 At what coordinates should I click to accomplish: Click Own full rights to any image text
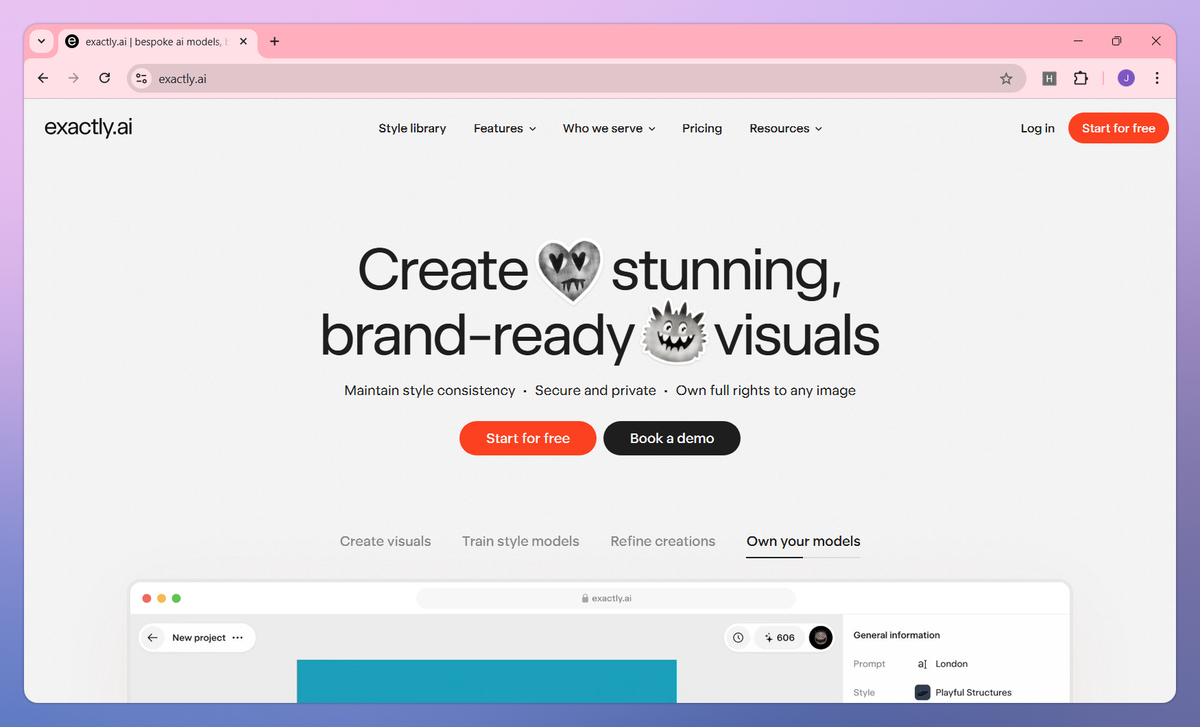pyautogui.click(x=766, y=390)
